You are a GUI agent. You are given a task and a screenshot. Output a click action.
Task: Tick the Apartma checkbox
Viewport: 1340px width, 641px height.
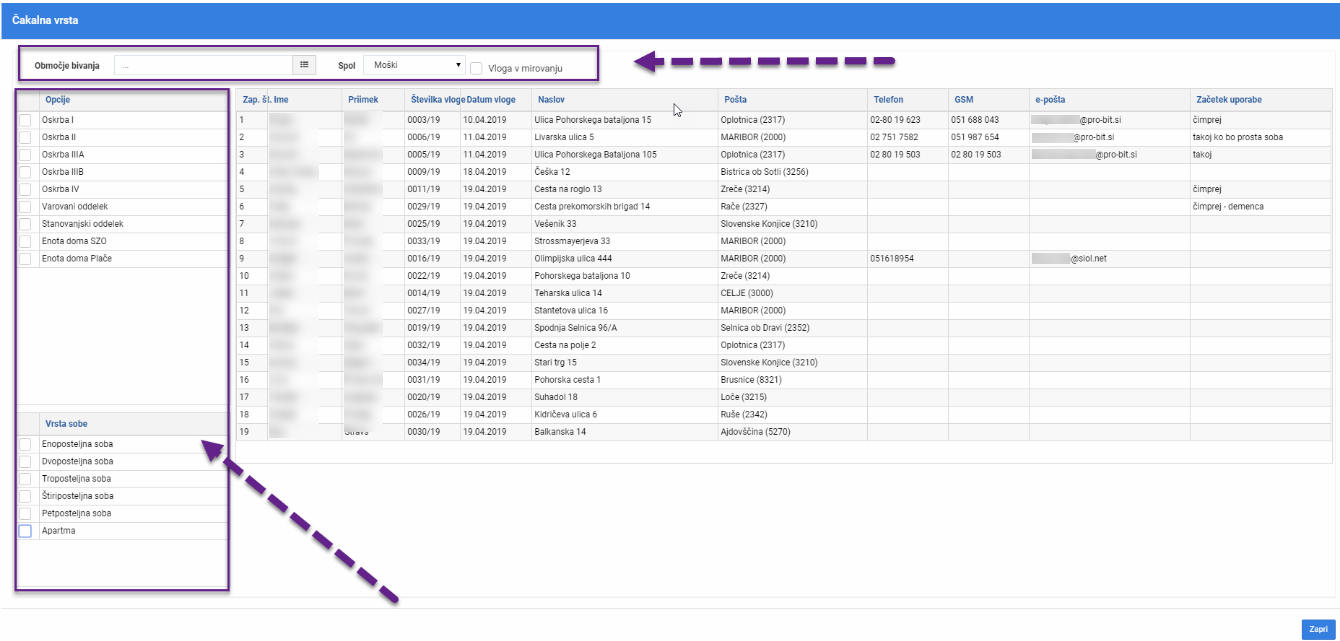point(25,531)
